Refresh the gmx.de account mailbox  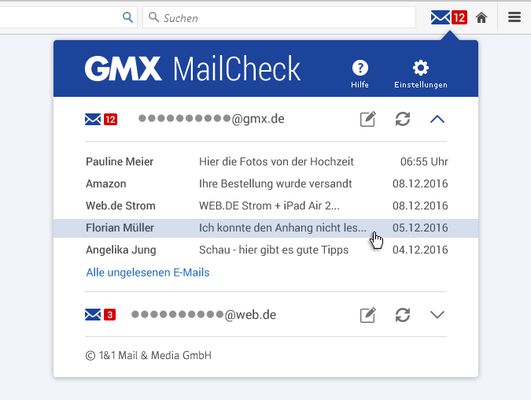point(403,119)
